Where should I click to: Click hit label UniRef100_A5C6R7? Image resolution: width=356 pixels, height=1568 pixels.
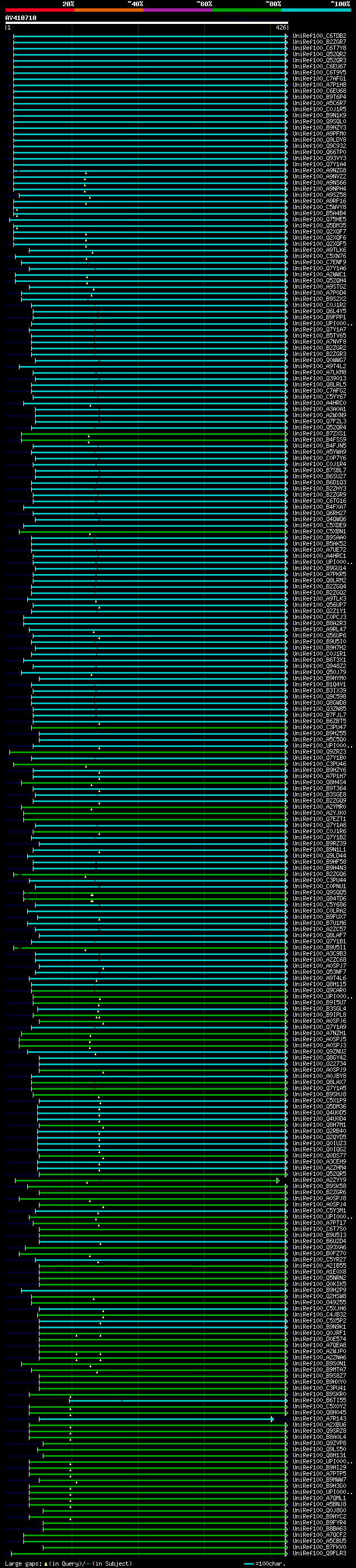[319, 103]
